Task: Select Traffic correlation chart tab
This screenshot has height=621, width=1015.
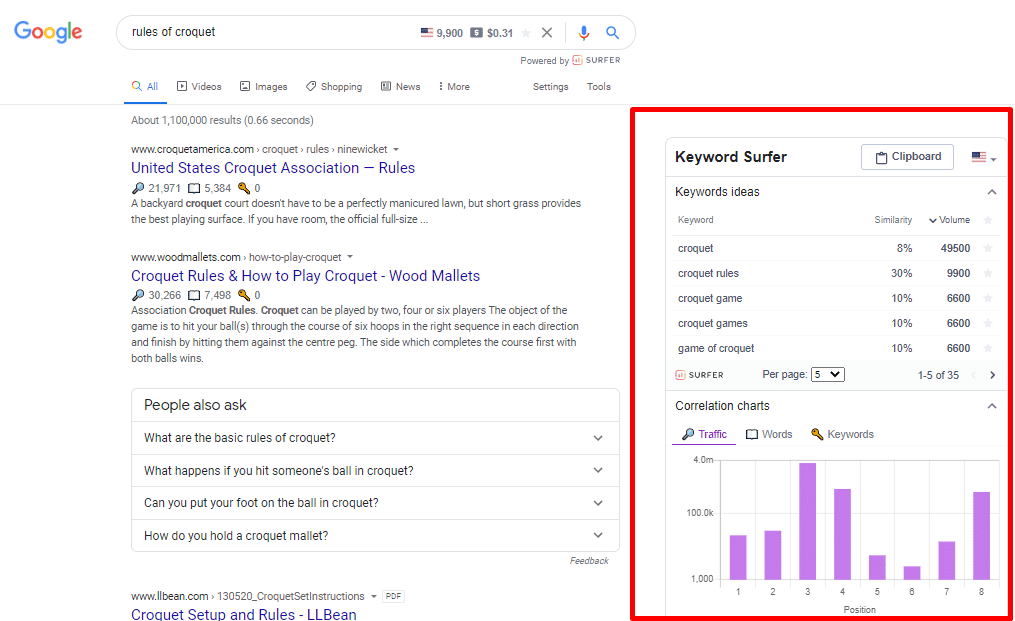Action: (x=704, y=435)
